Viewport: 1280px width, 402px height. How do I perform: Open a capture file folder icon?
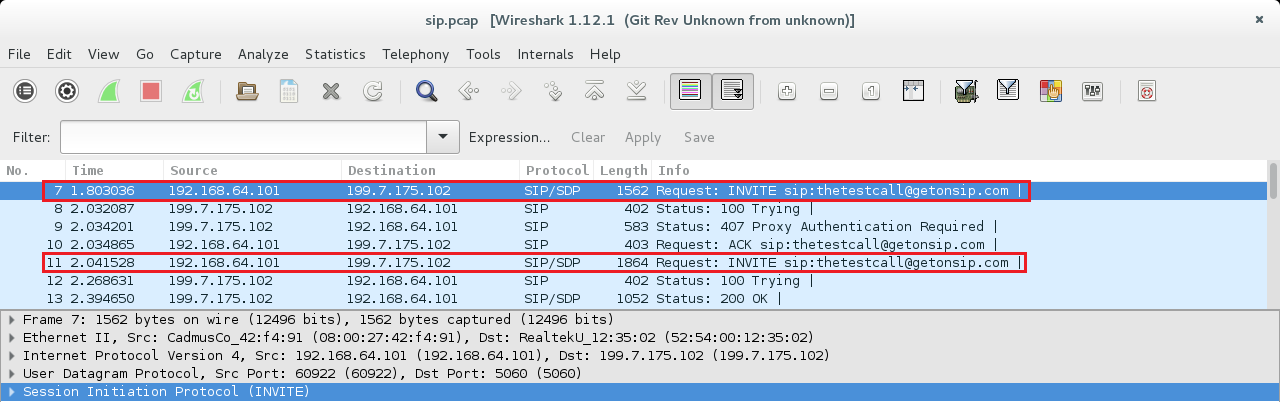point(246,91)
